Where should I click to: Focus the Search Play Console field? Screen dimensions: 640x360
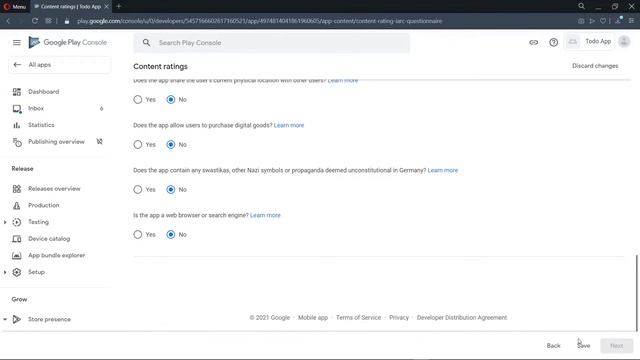271,42
